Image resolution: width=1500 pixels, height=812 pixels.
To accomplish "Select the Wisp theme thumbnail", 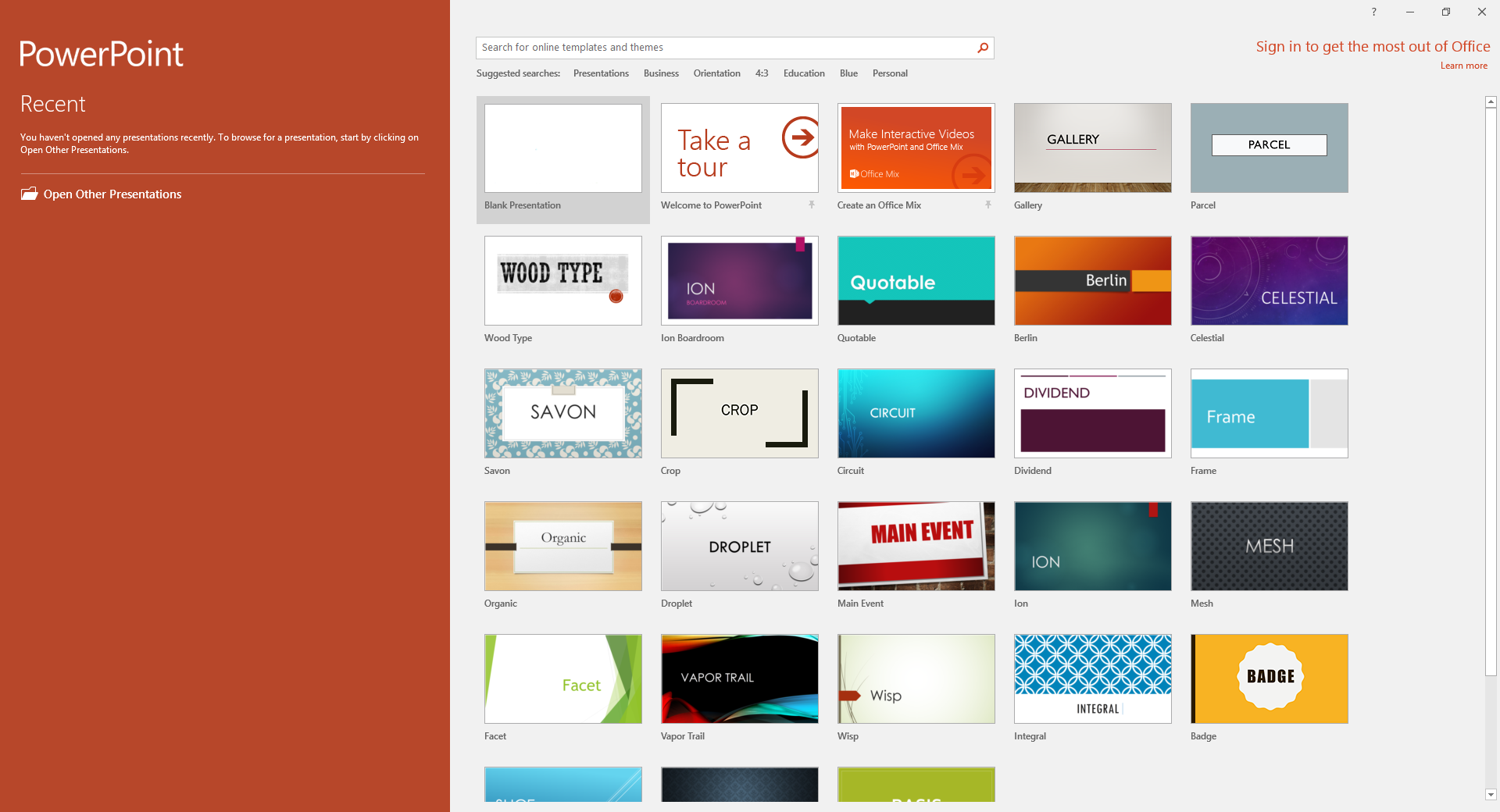I will point(916,679).
